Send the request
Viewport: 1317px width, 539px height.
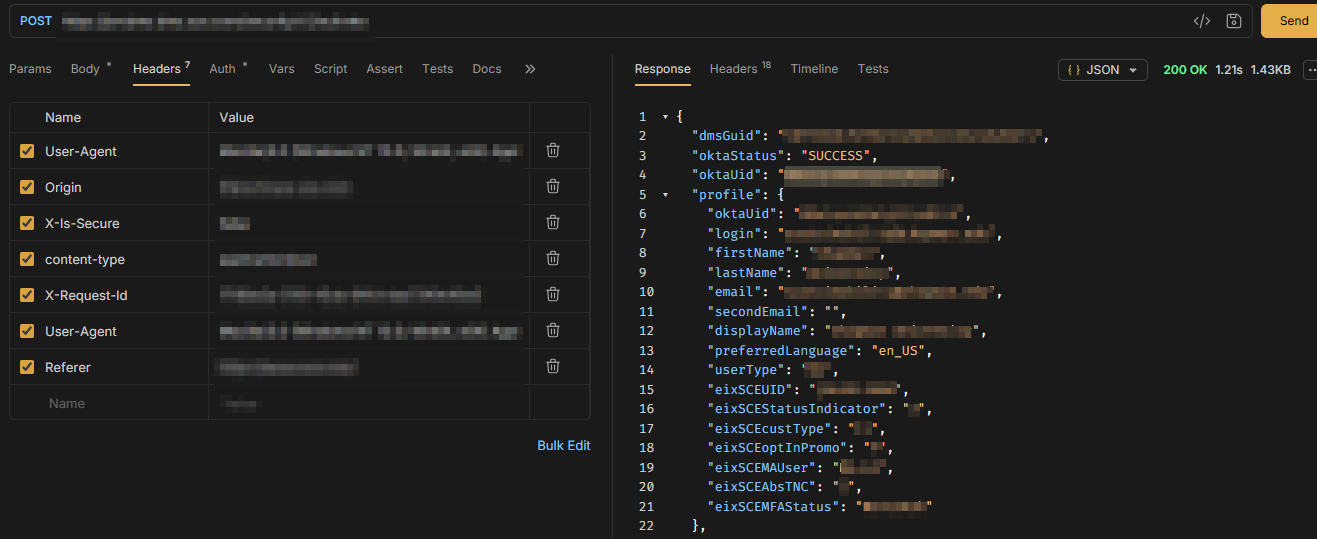[x=1290, y=21]
